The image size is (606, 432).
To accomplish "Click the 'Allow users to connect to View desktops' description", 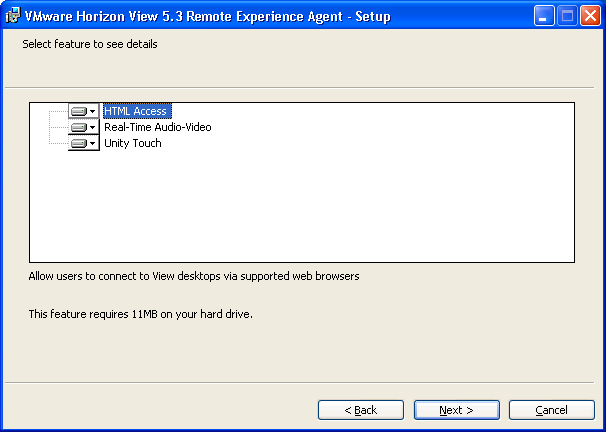I will (194, 276).
